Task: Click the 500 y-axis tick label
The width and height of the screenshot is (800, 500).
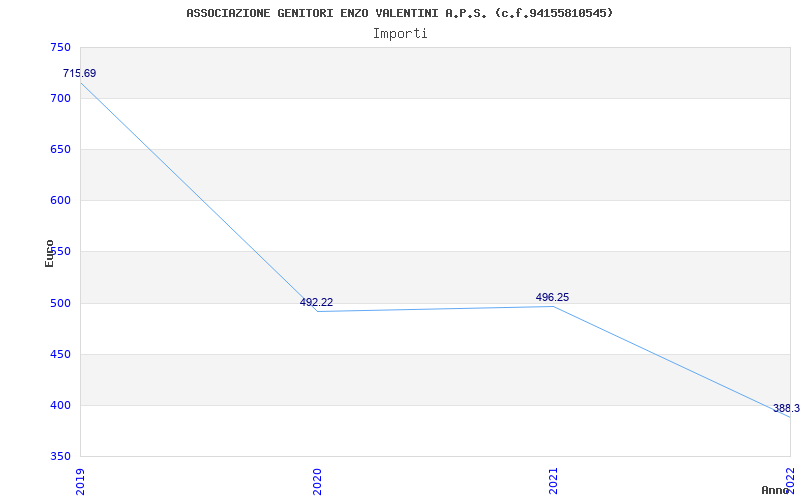Action: point(60,303)
